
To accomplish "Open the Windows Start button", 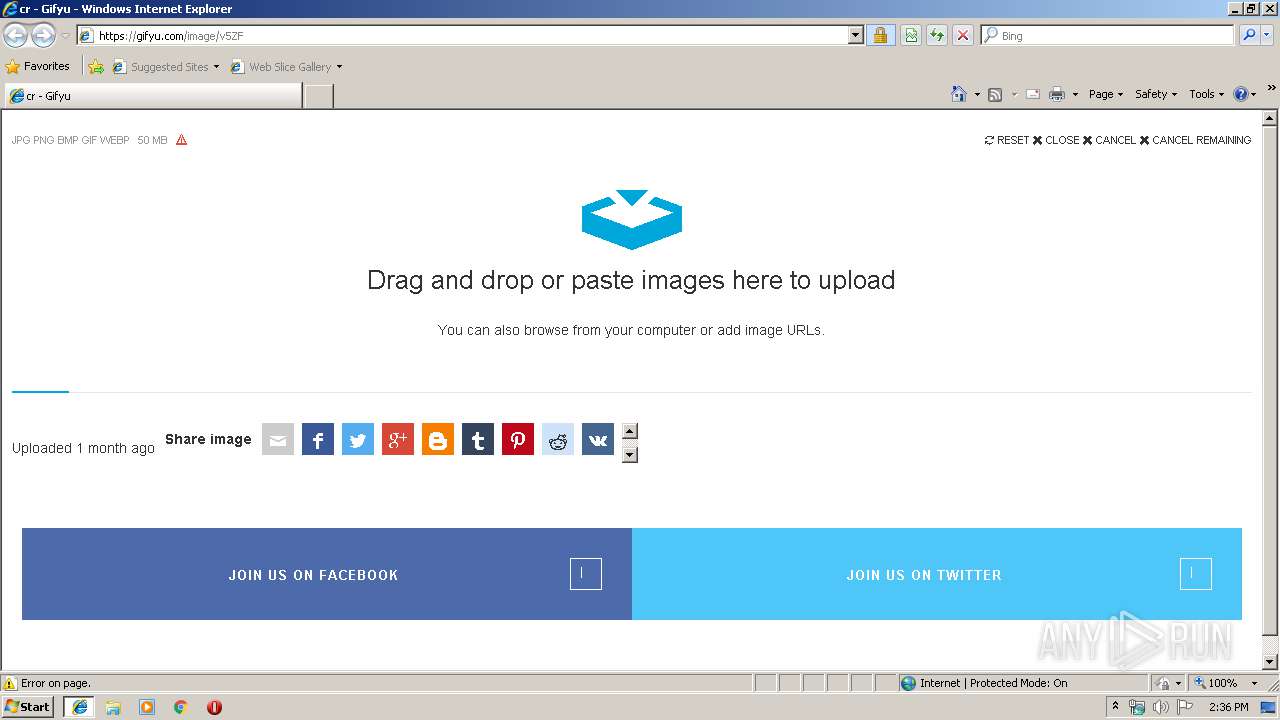I will (28, 706).
